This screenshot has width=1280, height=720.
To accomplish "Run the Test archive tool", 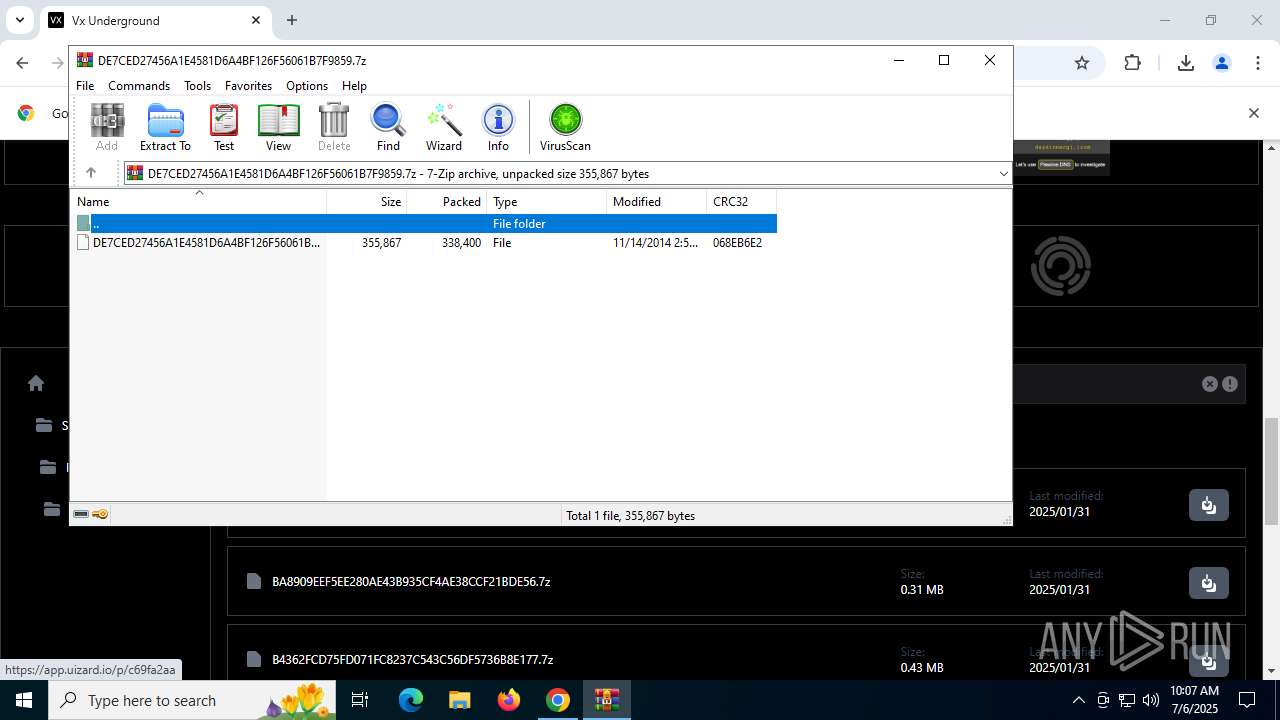I will tap(224, 127).
